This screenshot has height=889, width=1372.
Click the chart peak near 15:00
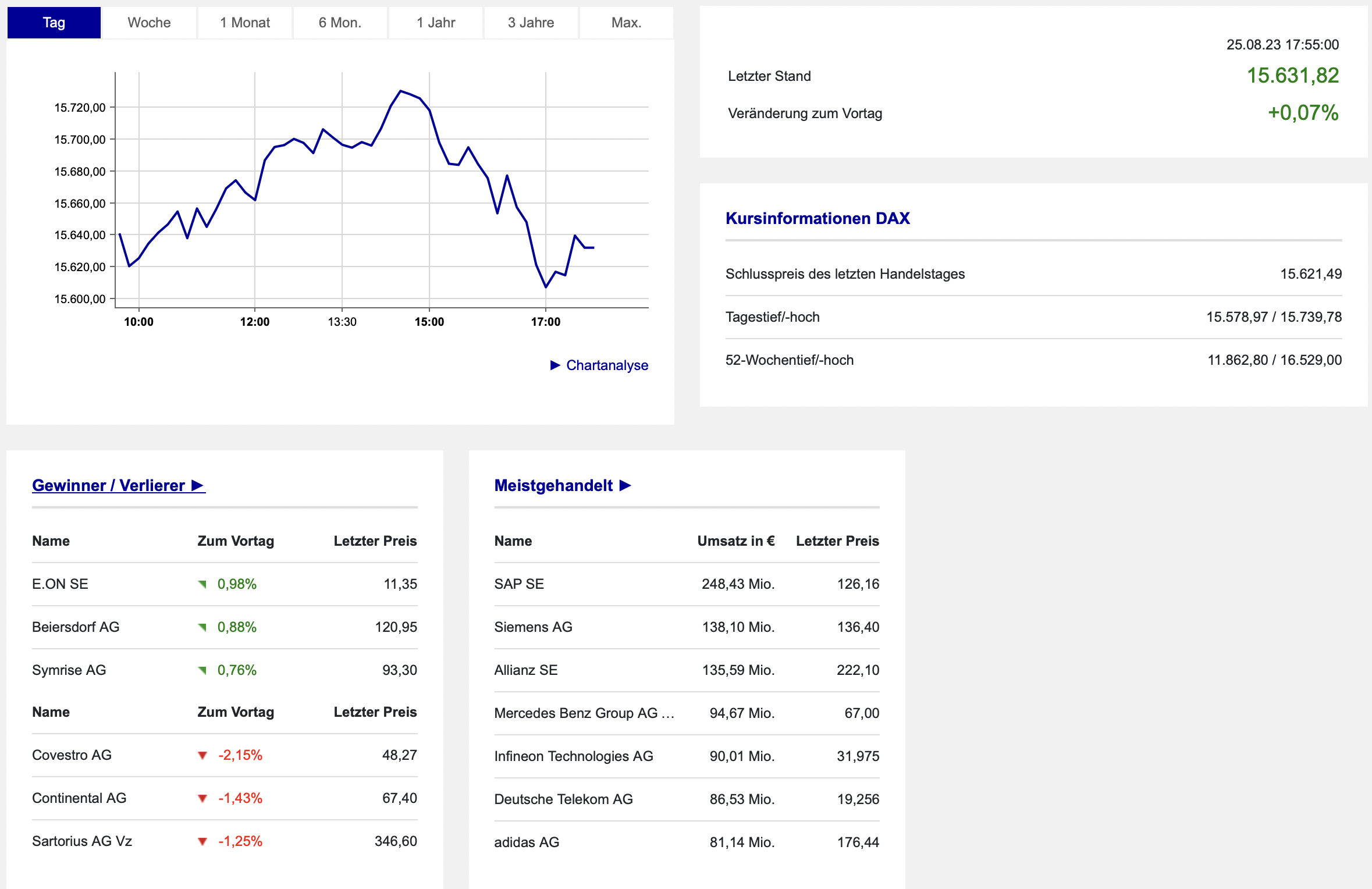point(400,91)
